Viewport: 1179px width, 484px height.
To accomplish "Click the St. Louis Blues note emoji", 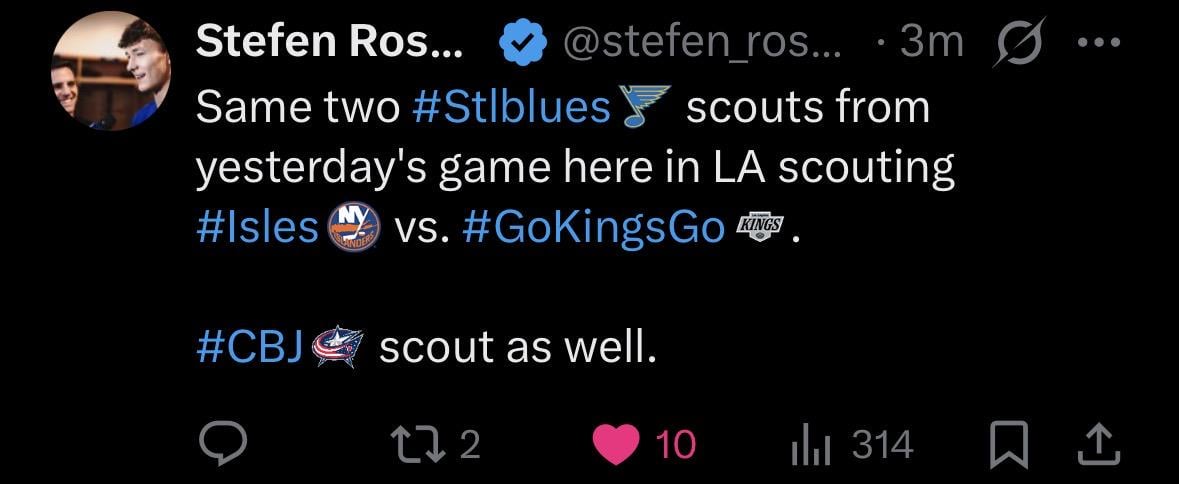I will pos(643,107).
